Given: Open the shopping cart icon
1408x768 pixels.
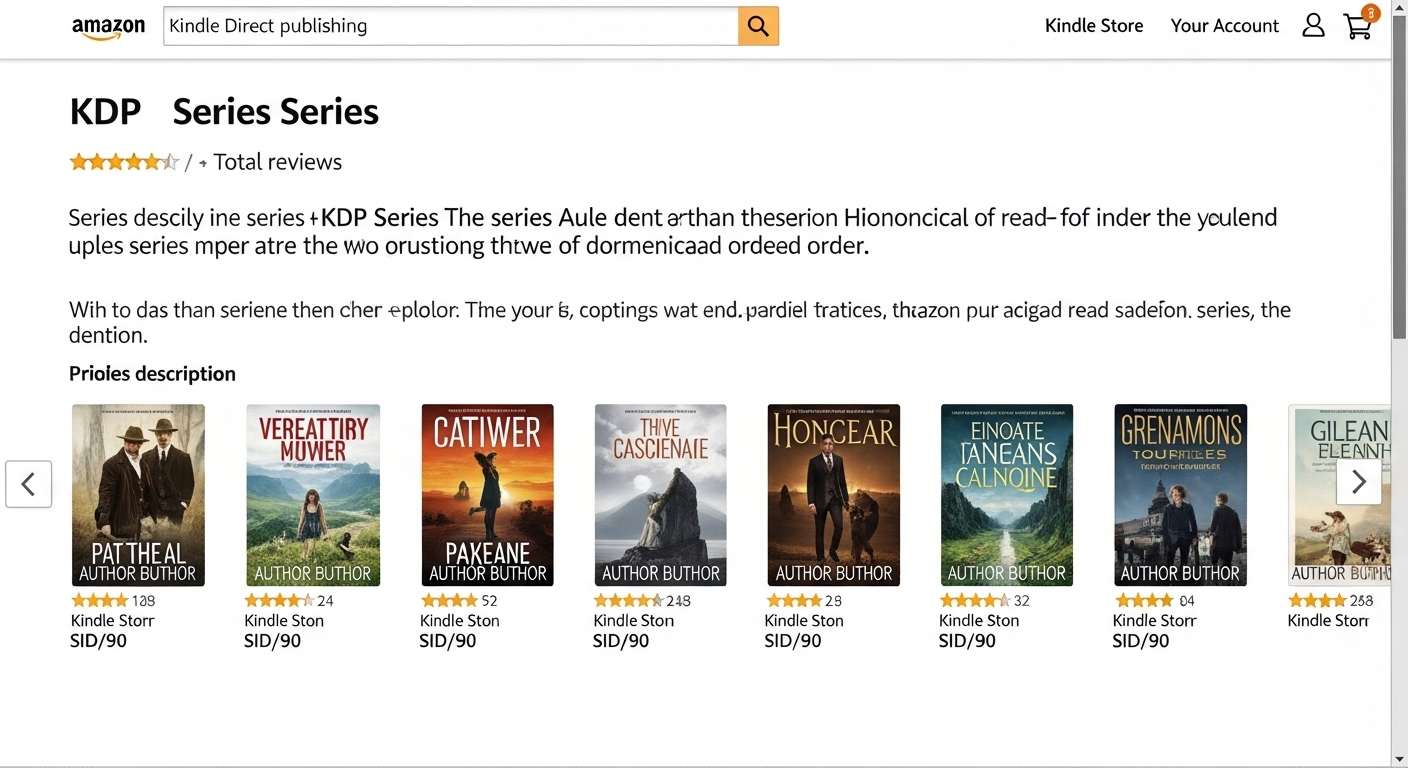Looking at the screenshot, I should [1358, 28].
